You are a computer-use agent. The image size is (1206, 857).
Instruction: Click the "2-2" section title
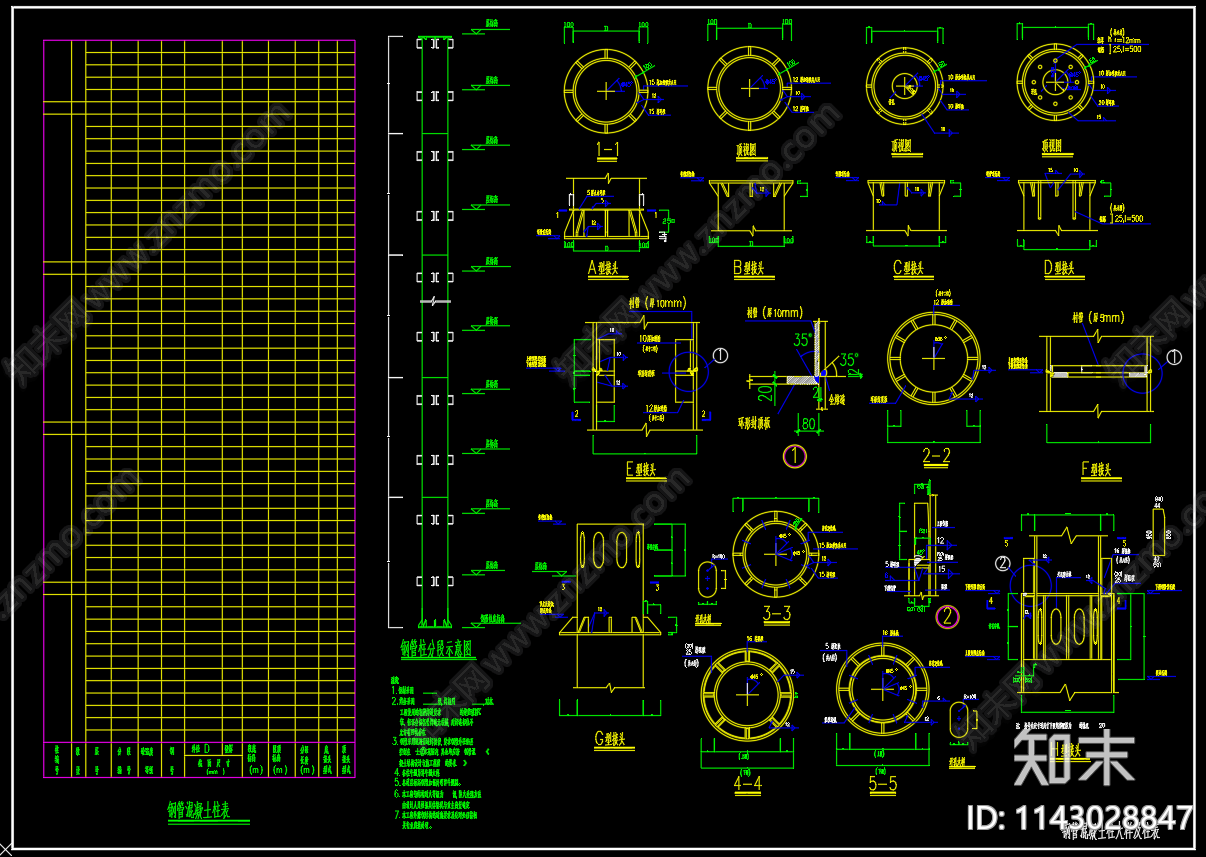tap(936, 457)
